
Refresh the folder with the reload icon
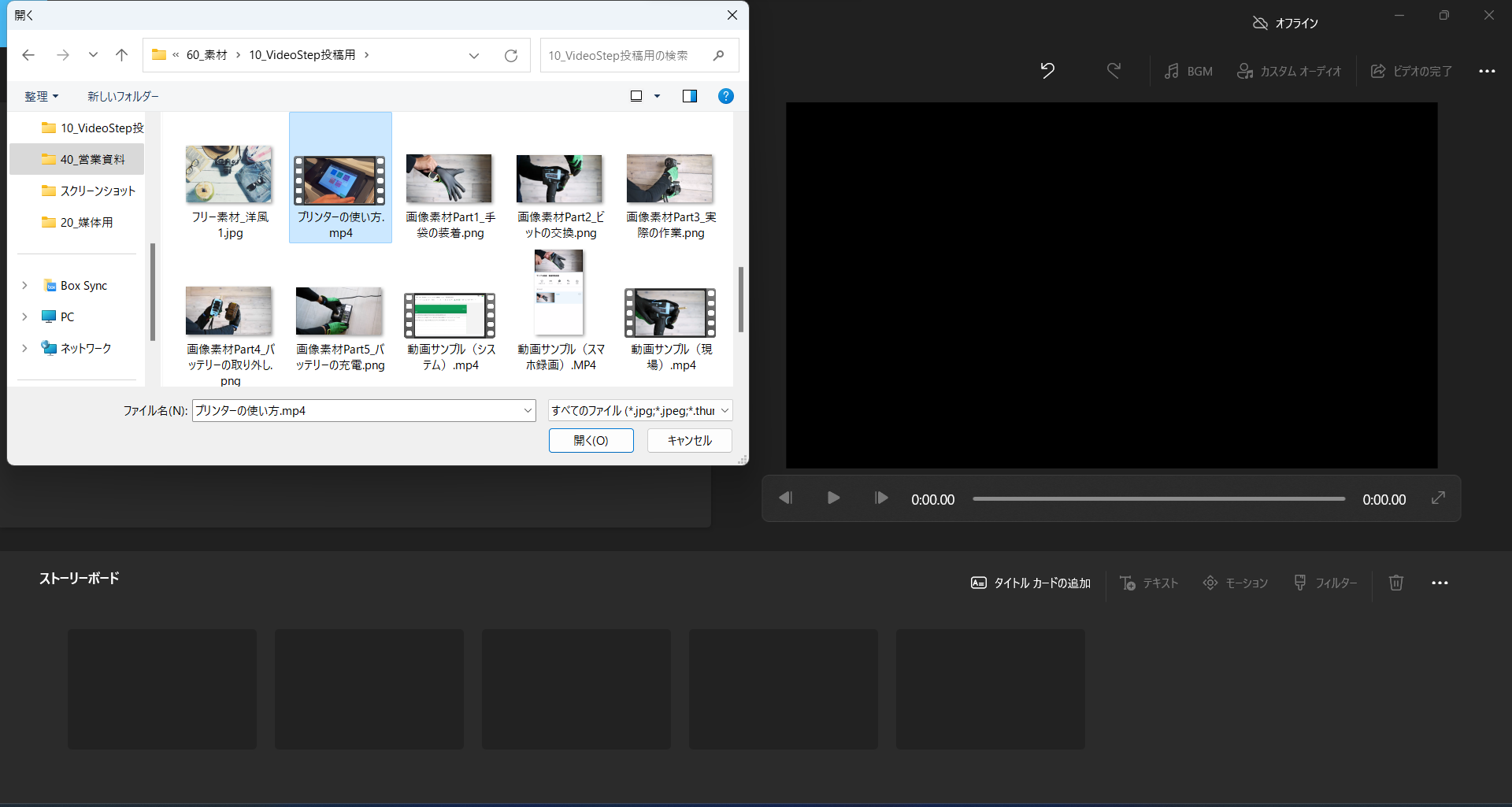[x=511, y=55]
